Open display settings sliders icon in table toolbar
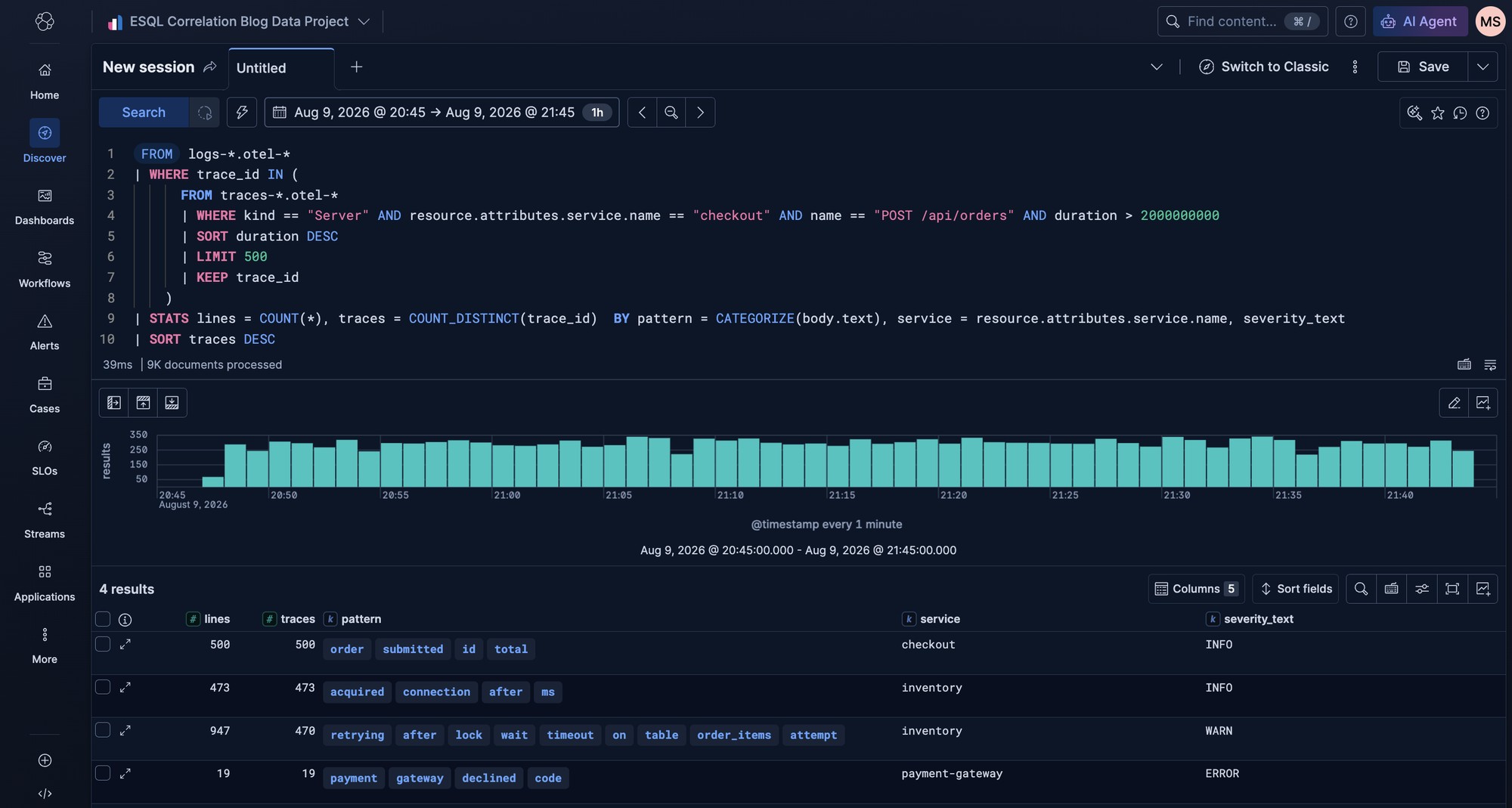Image resolution: width=1512 pixels, height=808 pixels. point(1422,589)
